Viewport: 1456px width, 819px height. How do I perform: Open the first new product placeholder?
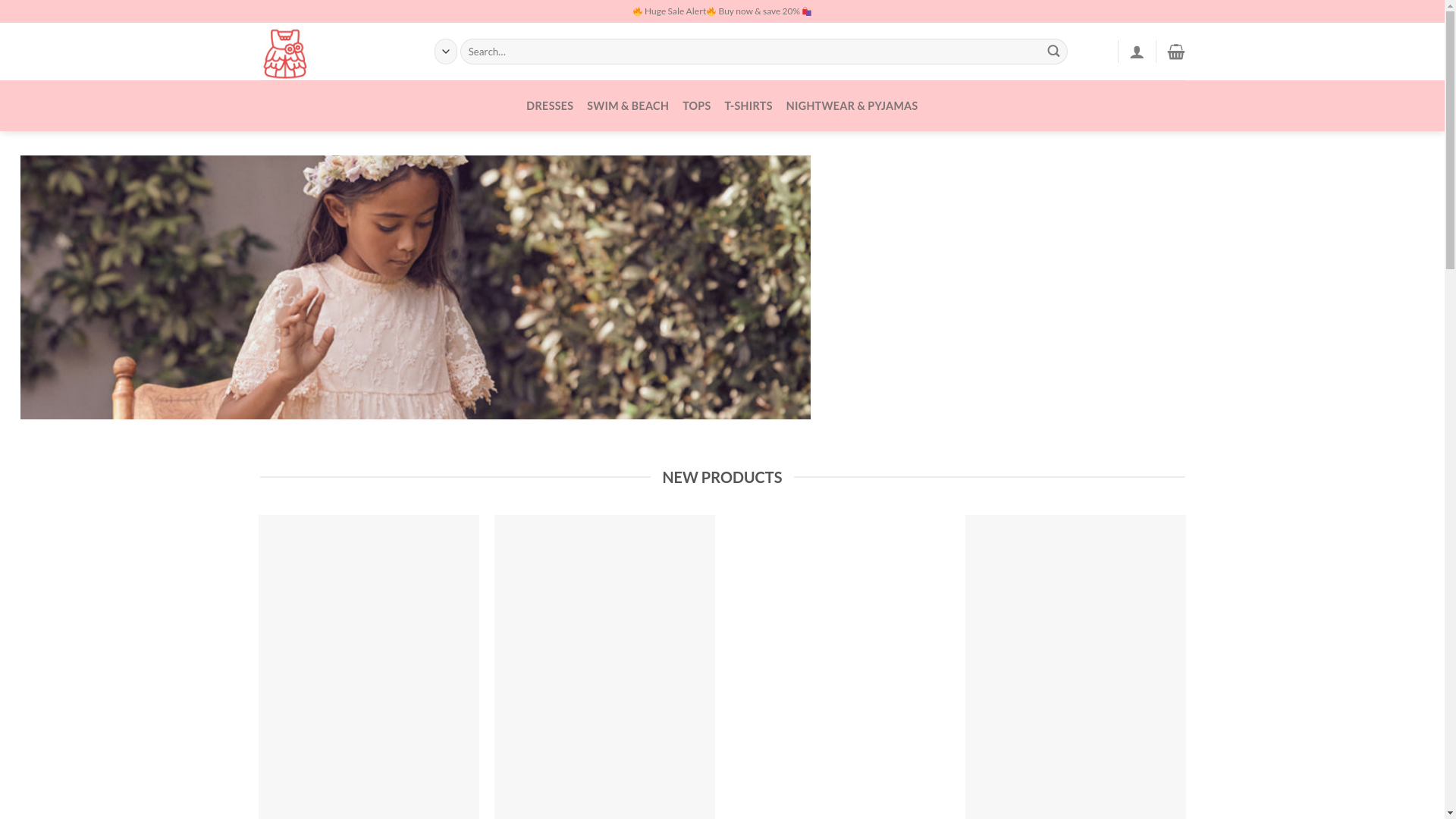point(369,667)
